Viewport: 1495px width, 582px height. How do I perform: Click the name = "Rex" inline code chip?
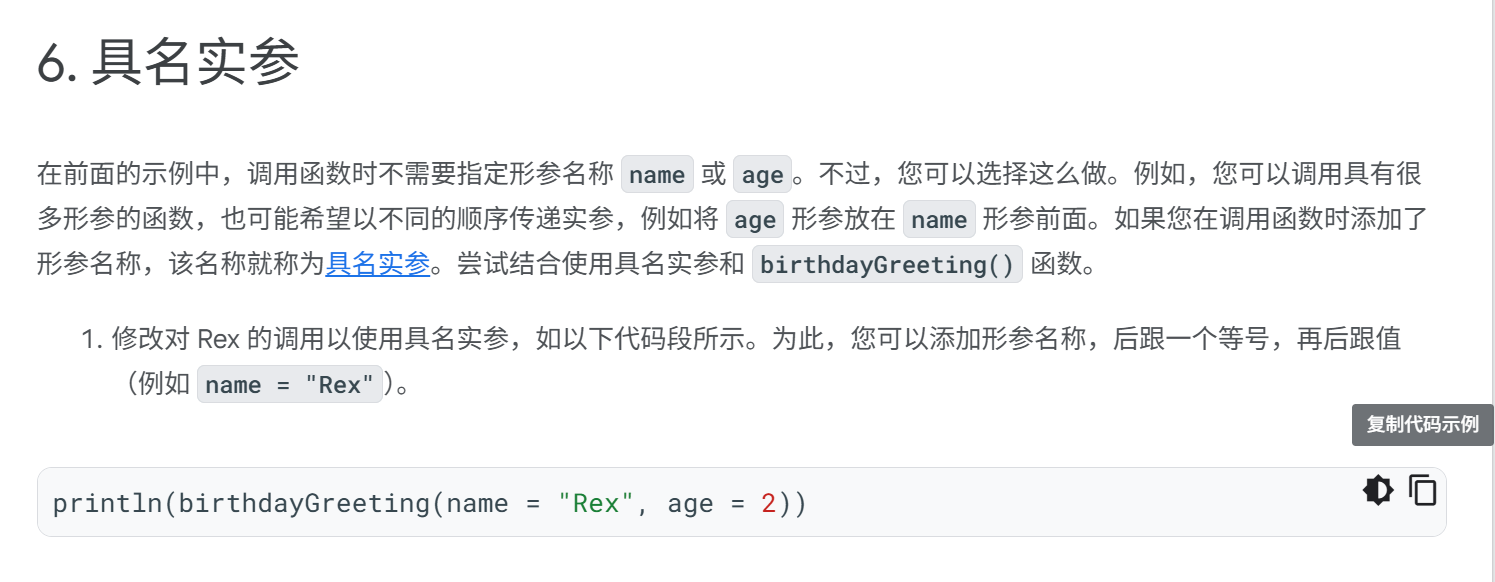point(289,385)
